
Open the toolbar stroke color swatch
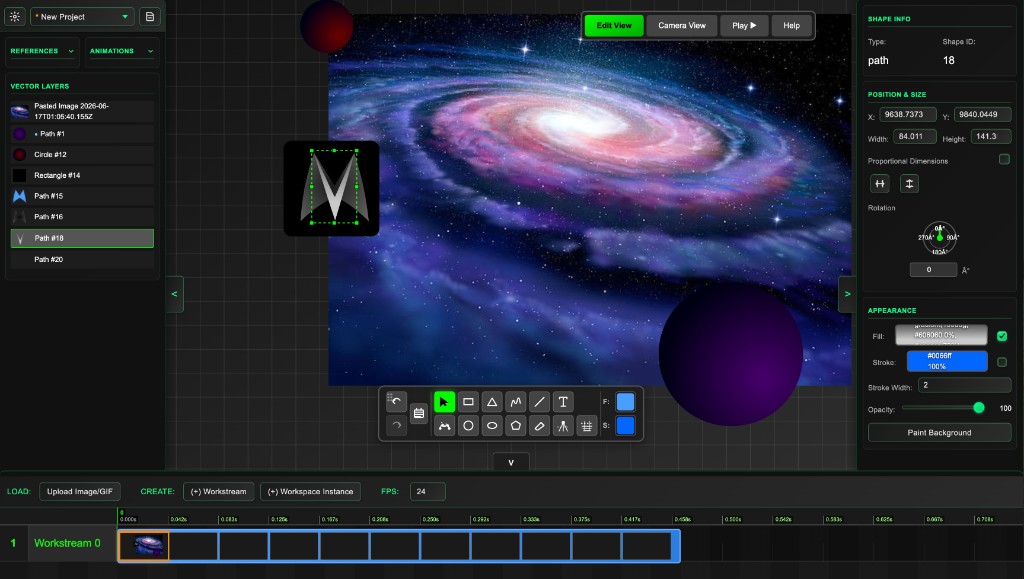tap(625, 426)
